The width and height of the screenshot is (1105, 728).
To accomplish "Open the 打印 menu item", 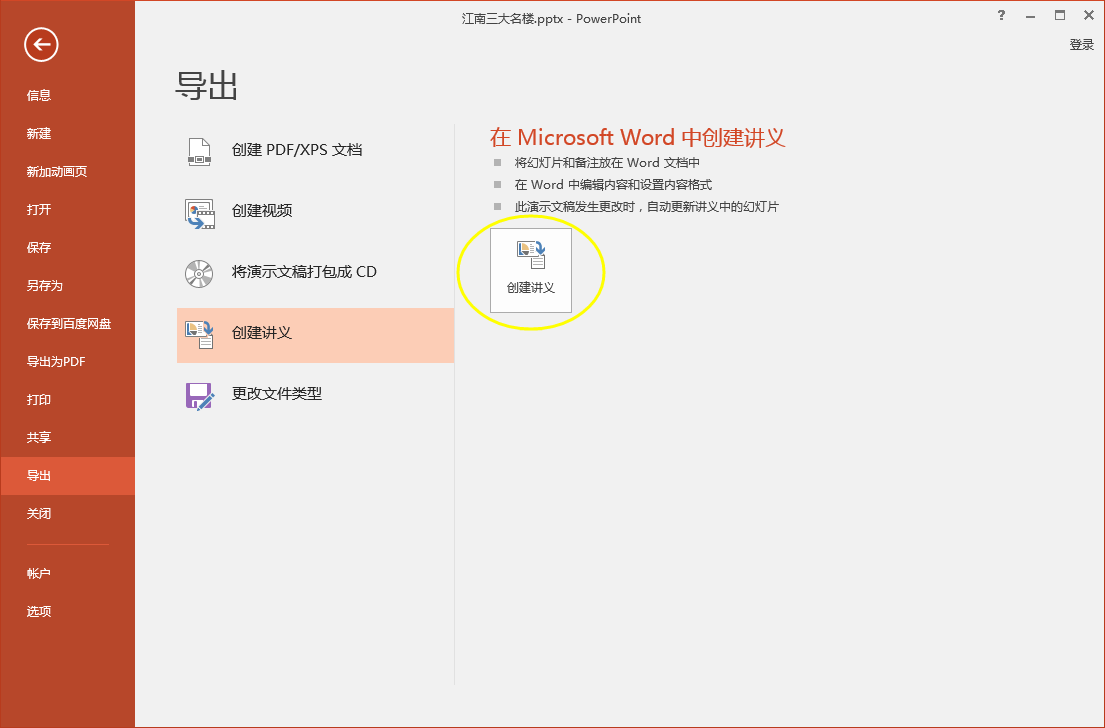I will (38, 399).
